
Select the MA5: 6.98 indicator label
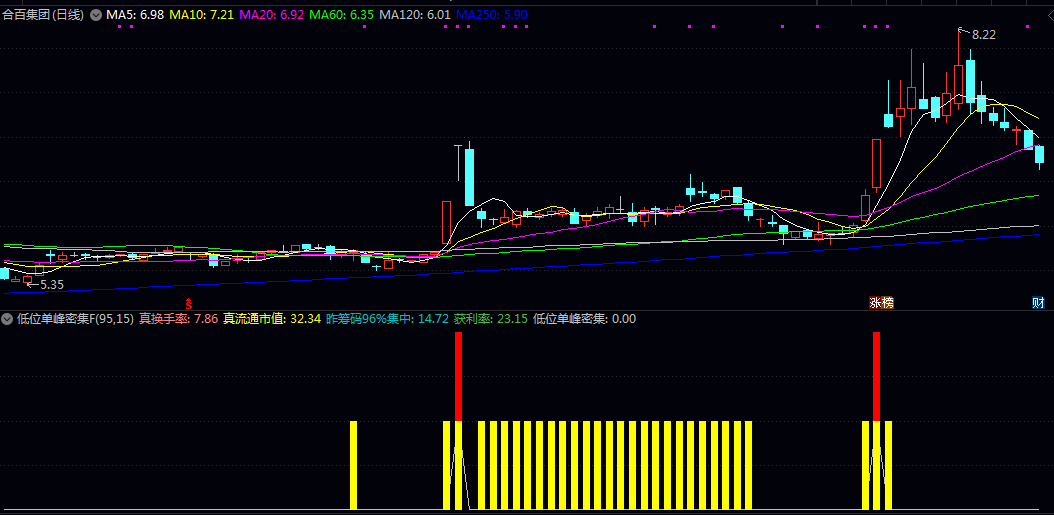pyautogui.click(x=134, y=14)
